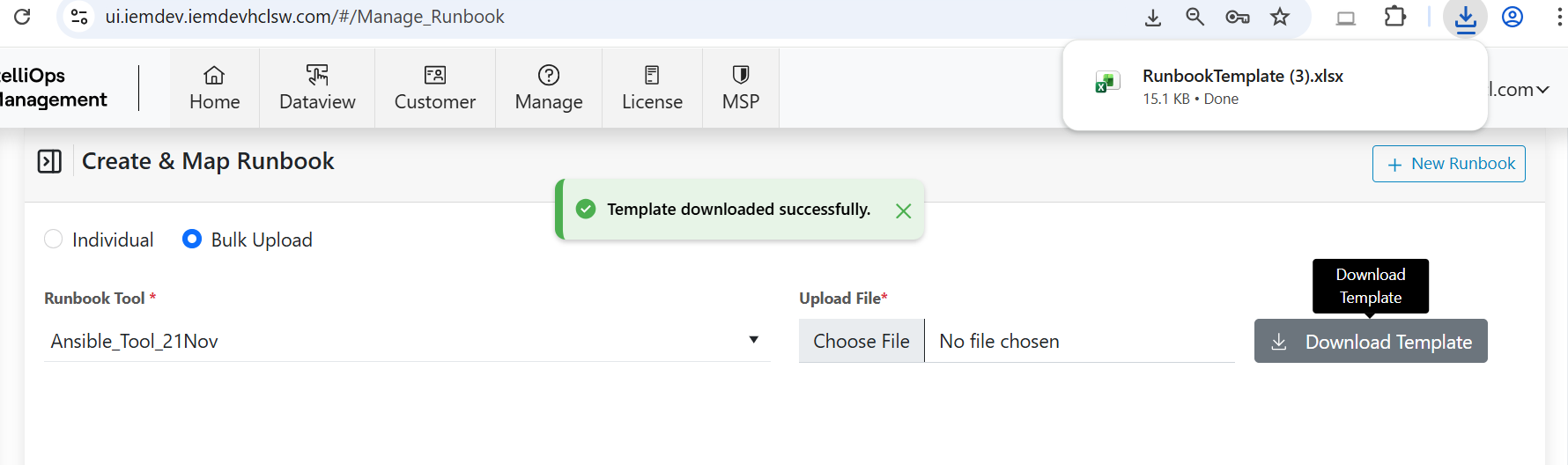The width and height of the screenshot is (1568, 465).
Task: Go to the Dataview menu
Action: coord(317,88)
